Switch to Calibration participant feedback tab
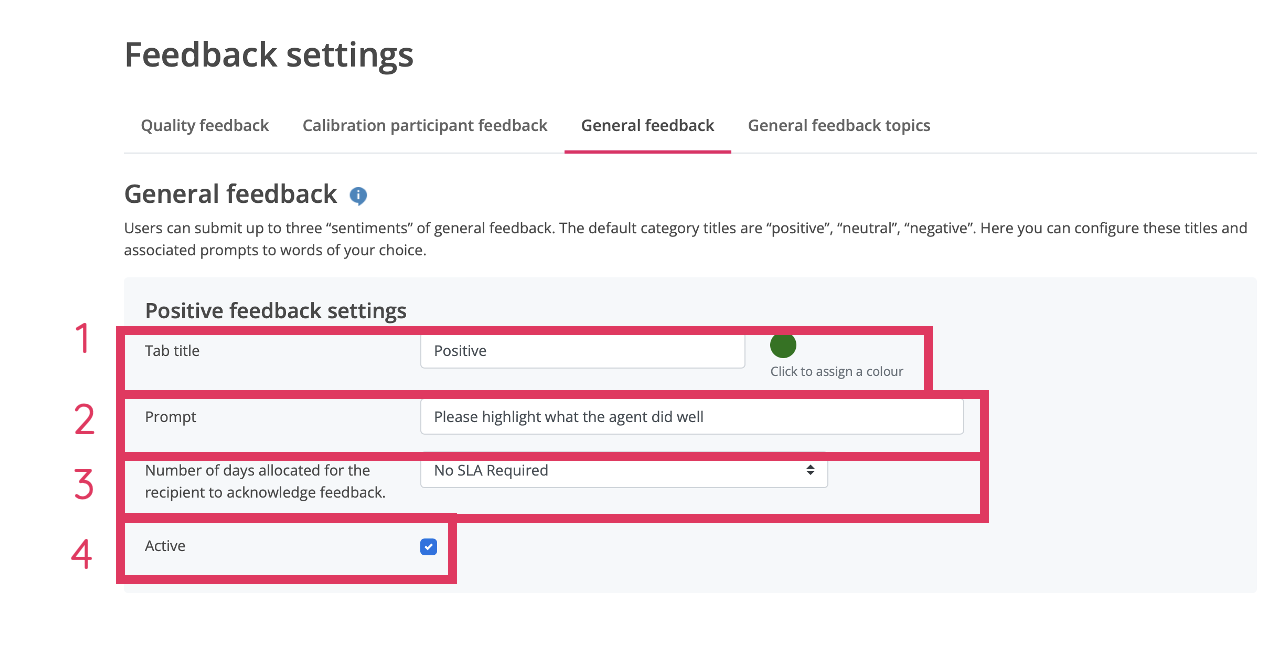Image resolution: width=1270 pixels, height=648 pixels. pyautogui.click(x=425, y=126)
